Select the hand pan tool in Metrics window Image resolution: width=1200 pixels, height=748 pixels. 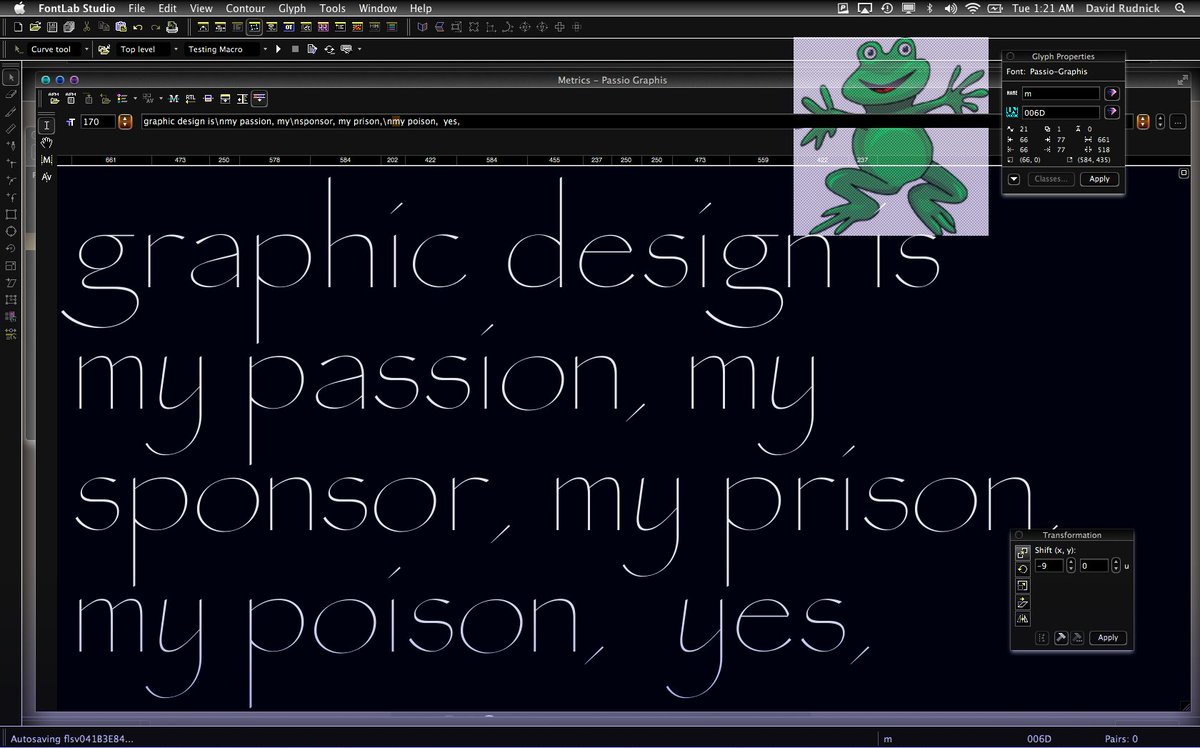point(47,142)
